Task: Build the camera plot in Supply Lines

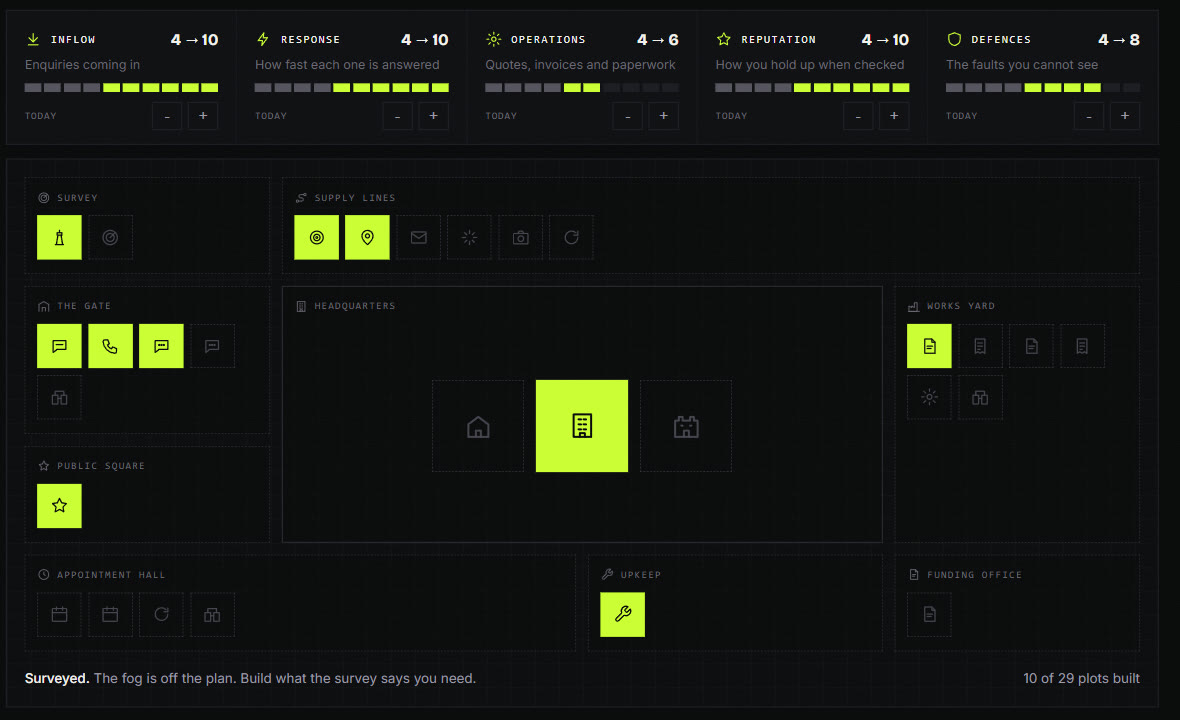Action: pyautogui.click(x=521, y=238)
